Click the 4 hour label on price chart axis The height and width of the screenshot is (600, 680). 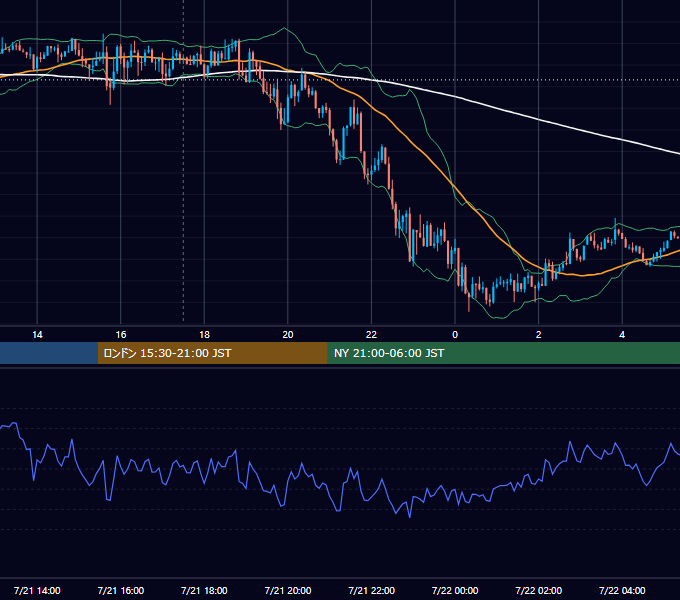coord(622,335)
